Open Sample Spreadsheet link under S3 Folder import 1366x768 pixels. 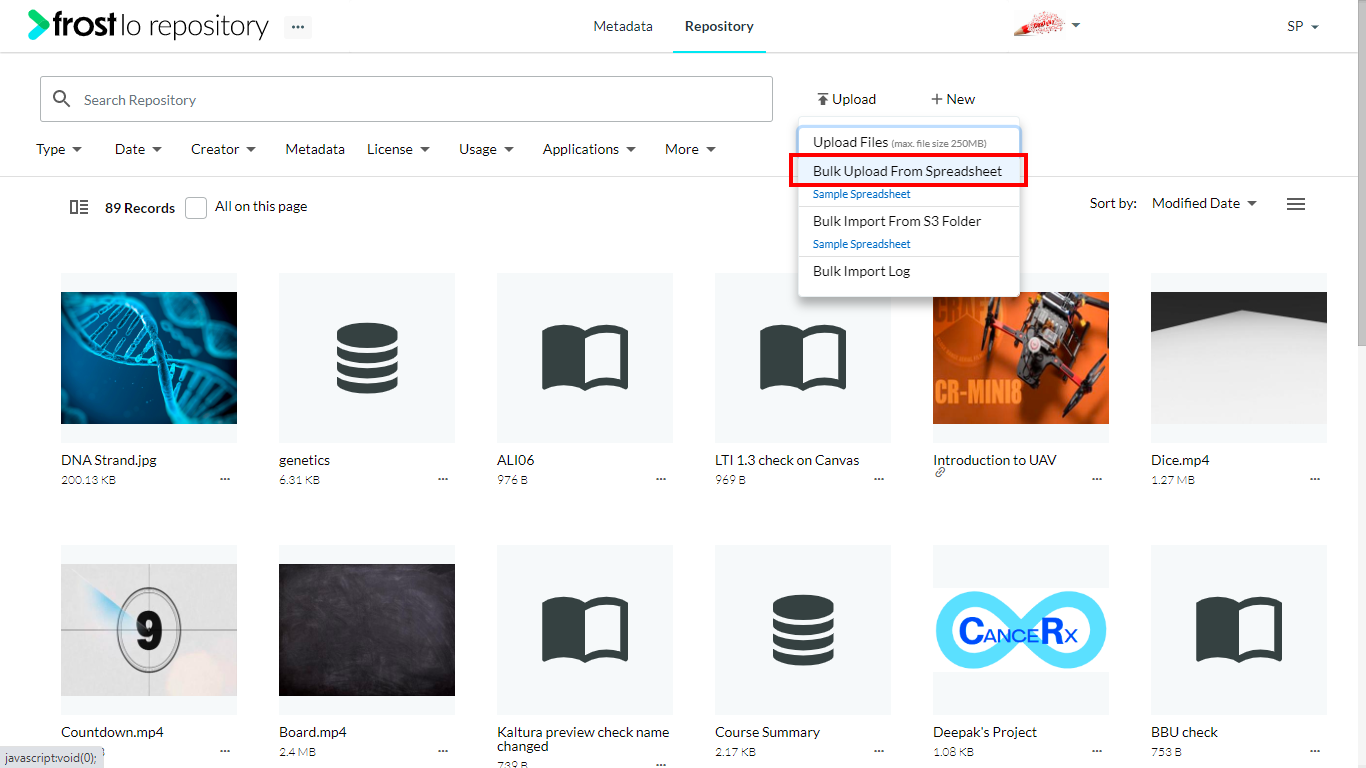(x=862, y=244)
